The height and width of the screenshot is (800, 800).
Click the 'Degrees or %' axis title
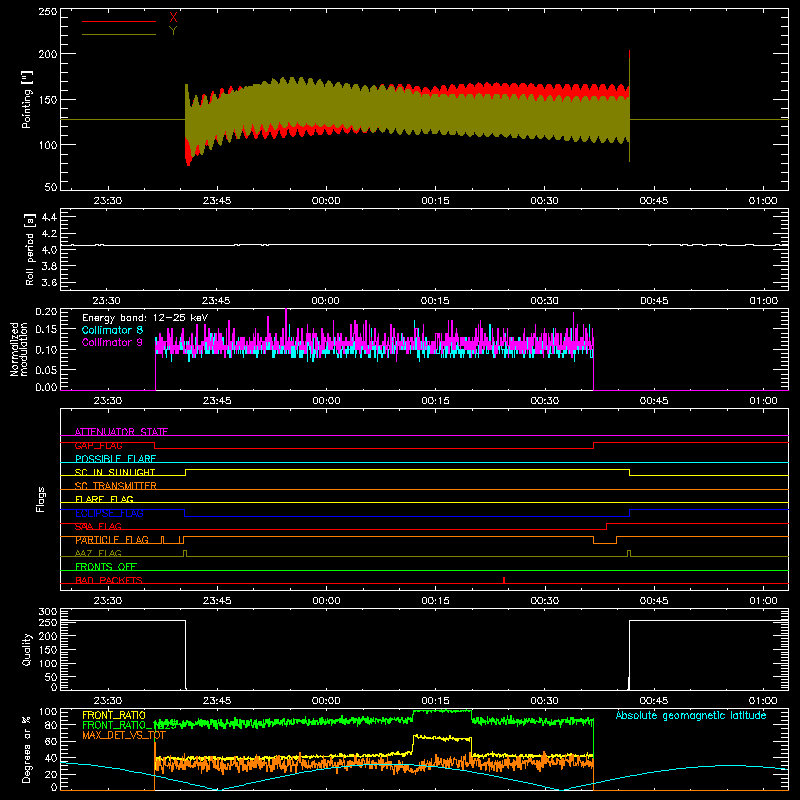pyautogui.click(x=27, y=749)
